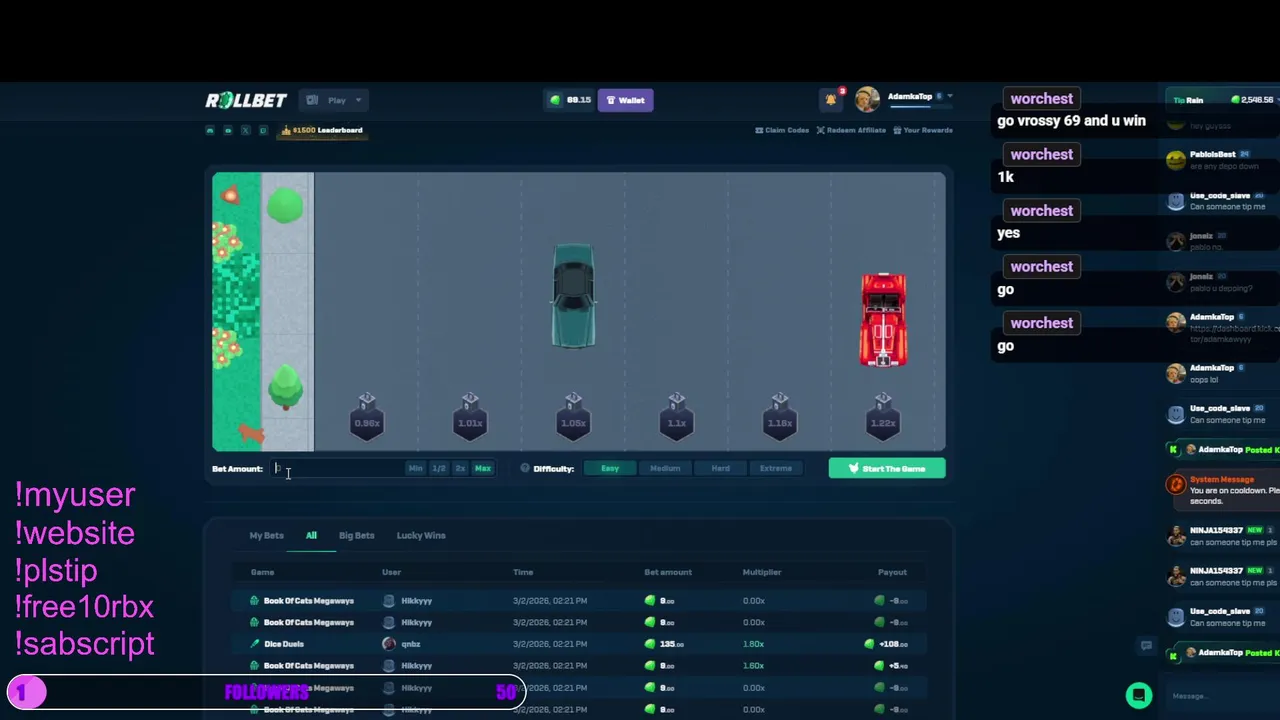1280x720 pixels.
Task: Click the 1.22x multiplier manhole
Action: (x=883, y=416)
